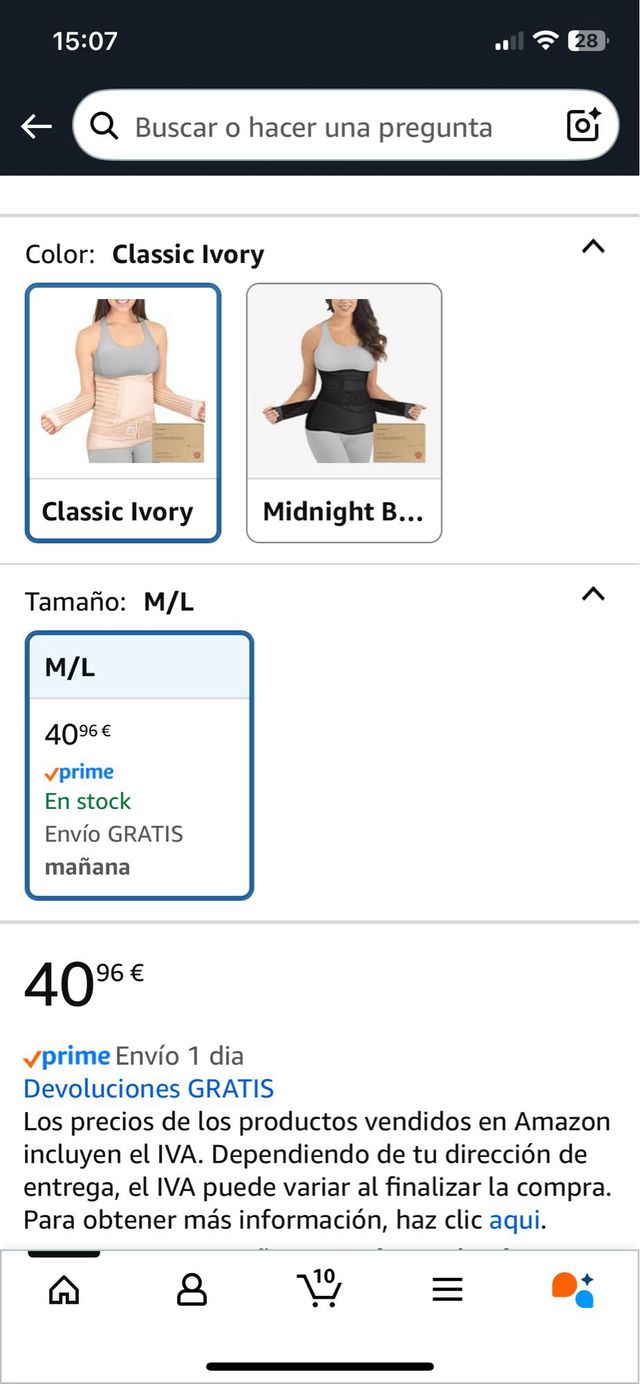640x1384 pixels.
Task: Tap the hamburger menu icon
Action: click(x=447, y=1290)
